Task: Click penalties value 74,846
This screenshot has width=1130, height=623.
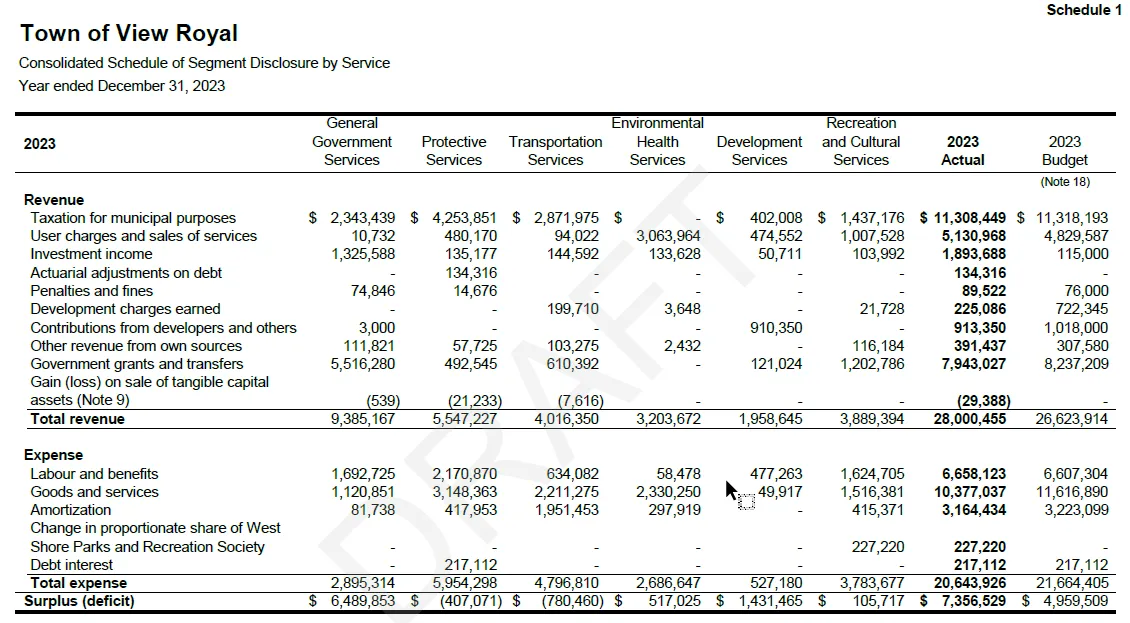Action: (373, 291)
